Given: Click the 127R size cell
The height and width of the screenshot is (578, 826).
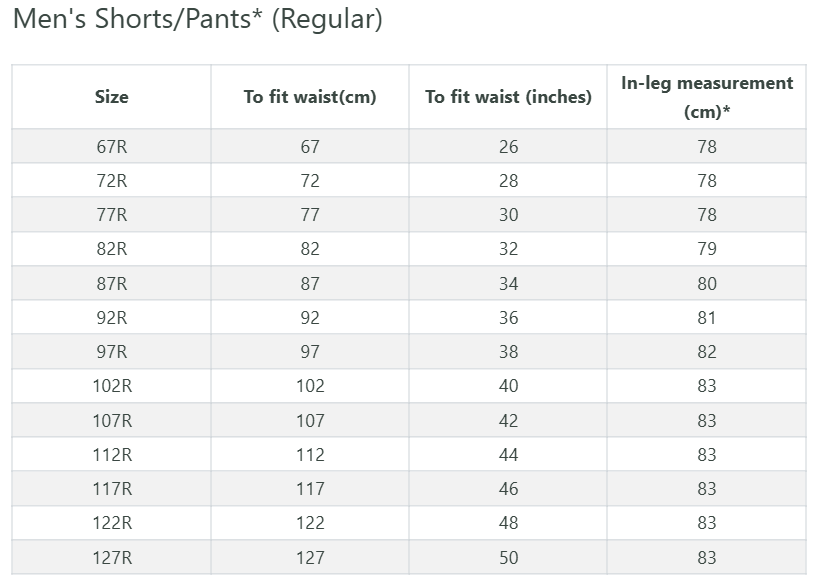Looking at the screenshot, I should 112,558.
